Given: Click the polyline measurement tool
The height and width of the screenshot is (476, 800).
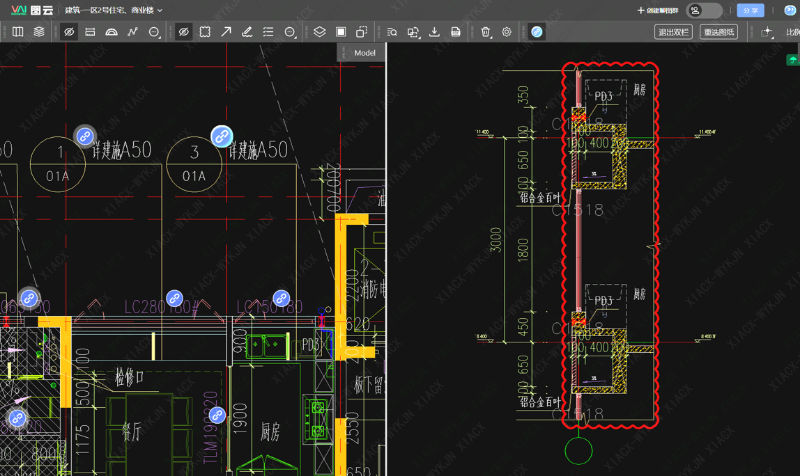Looking at the screenshot, I should 132,32.
